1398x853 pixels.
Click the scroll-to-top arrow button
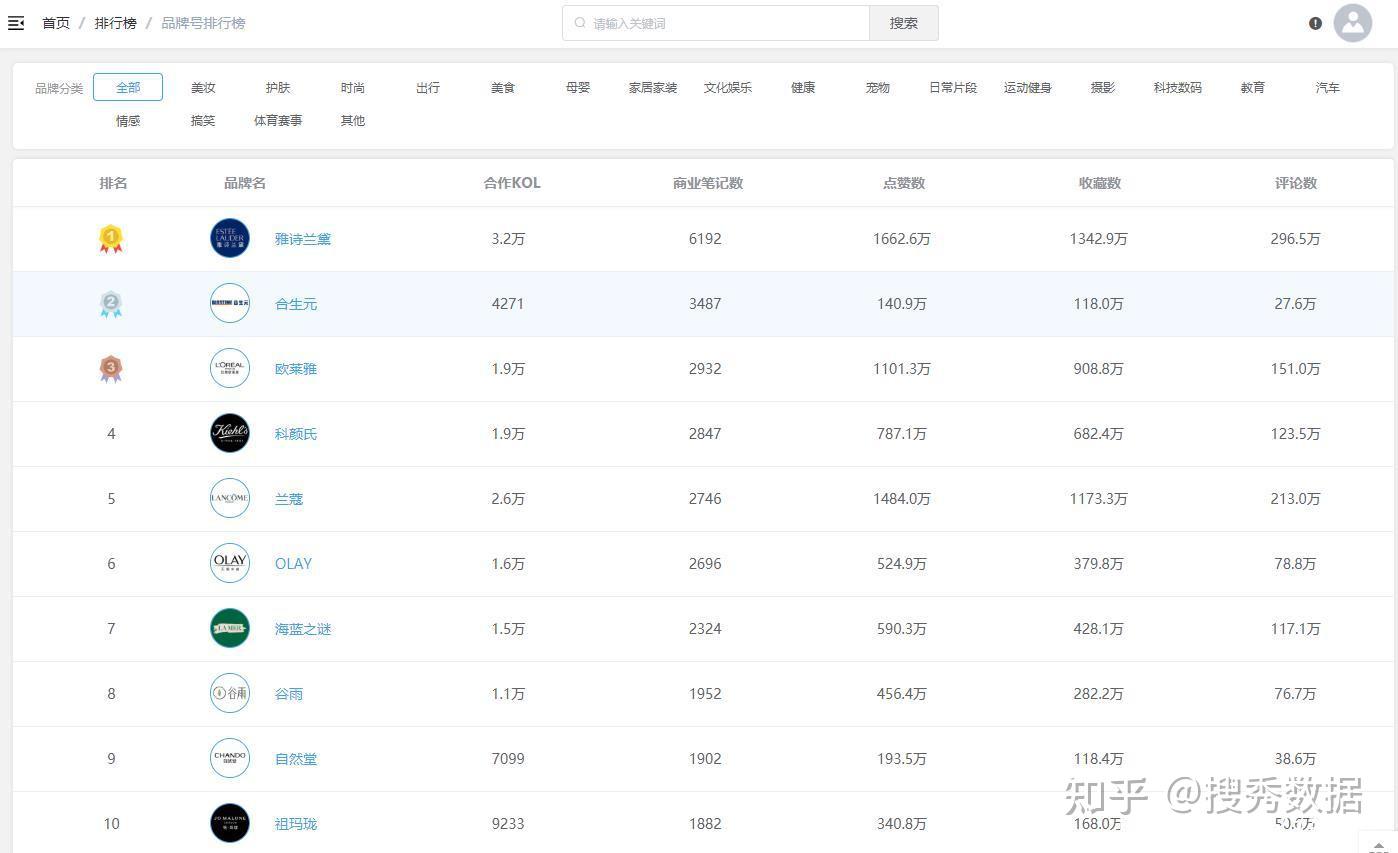tap(1378, 845)
